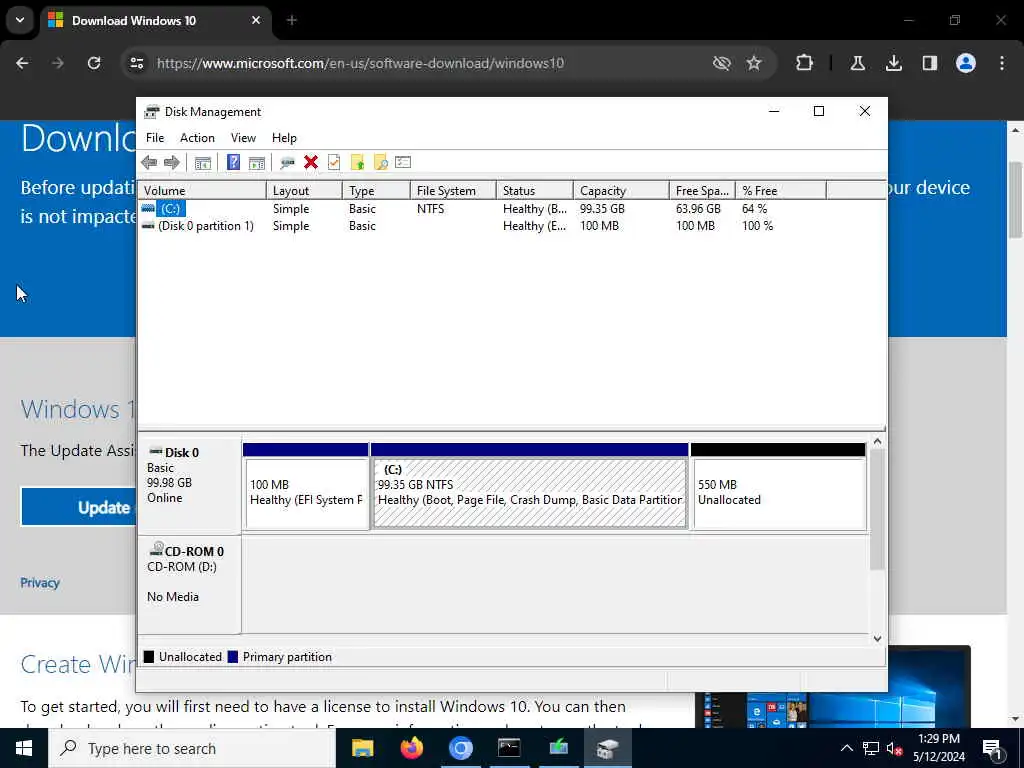Sort by the % Free column header
This screenshot has width=1024, height=768.
tap(780, 191)
